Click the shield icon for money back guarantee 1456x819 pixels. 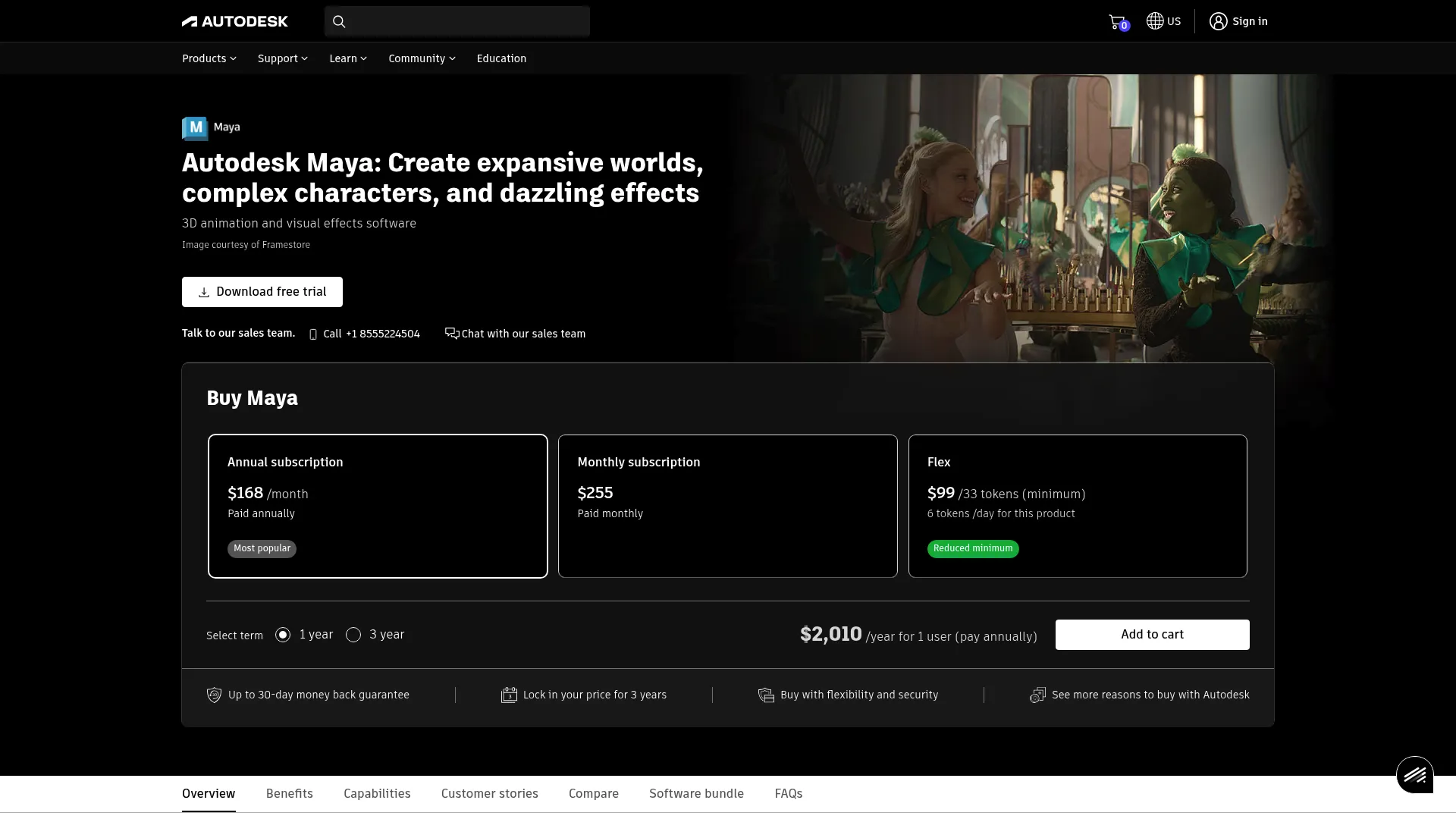coord(214,695)
